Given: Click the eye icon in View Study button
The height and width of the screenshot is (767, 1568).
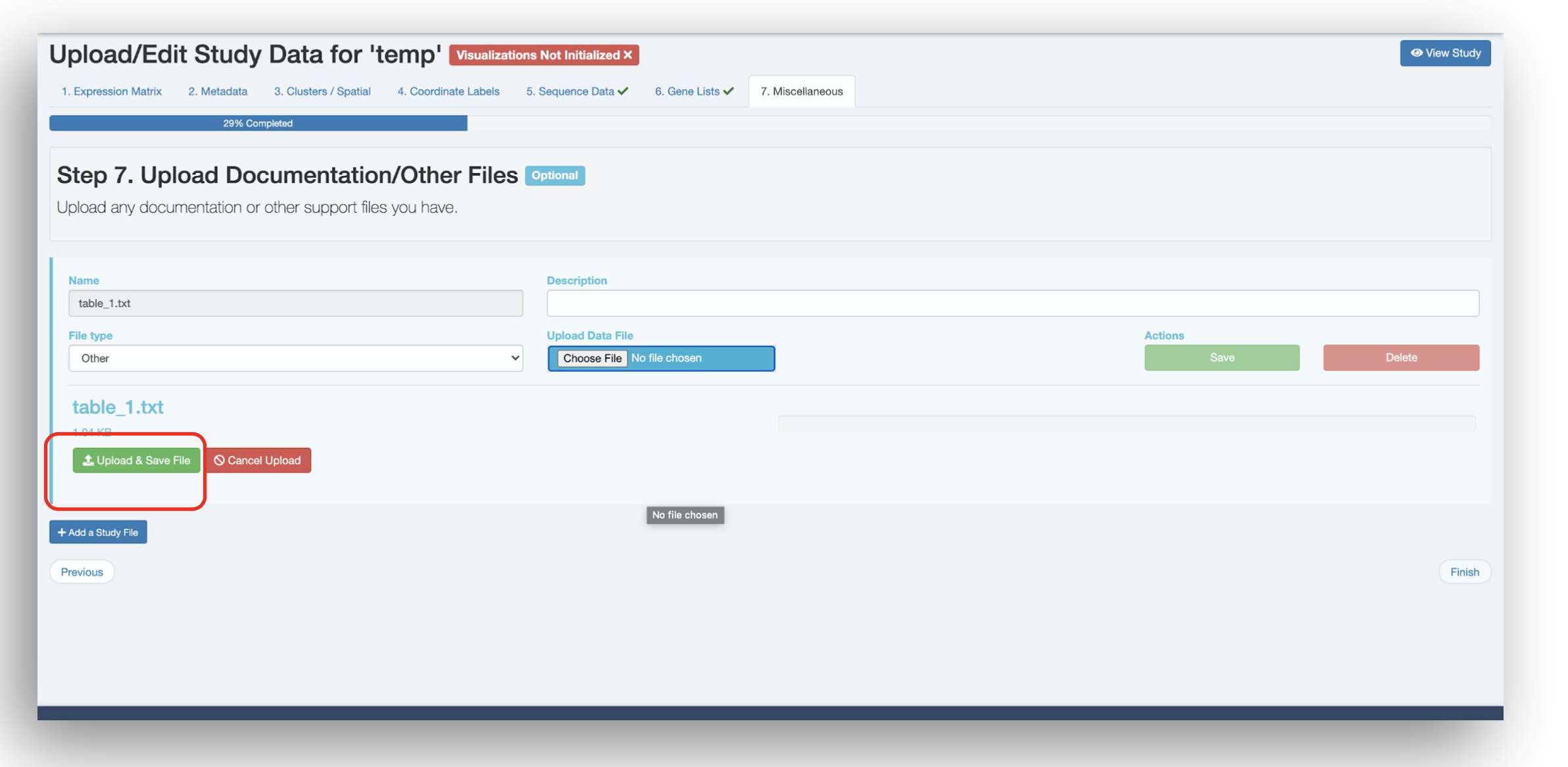Looking at the screenshot, I should (1416, 53).
